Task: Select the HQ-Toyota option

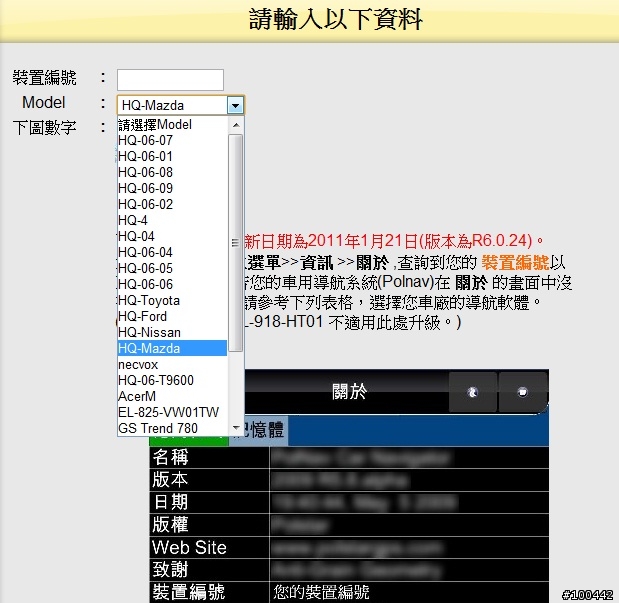Action: click(x=172, y=301)
